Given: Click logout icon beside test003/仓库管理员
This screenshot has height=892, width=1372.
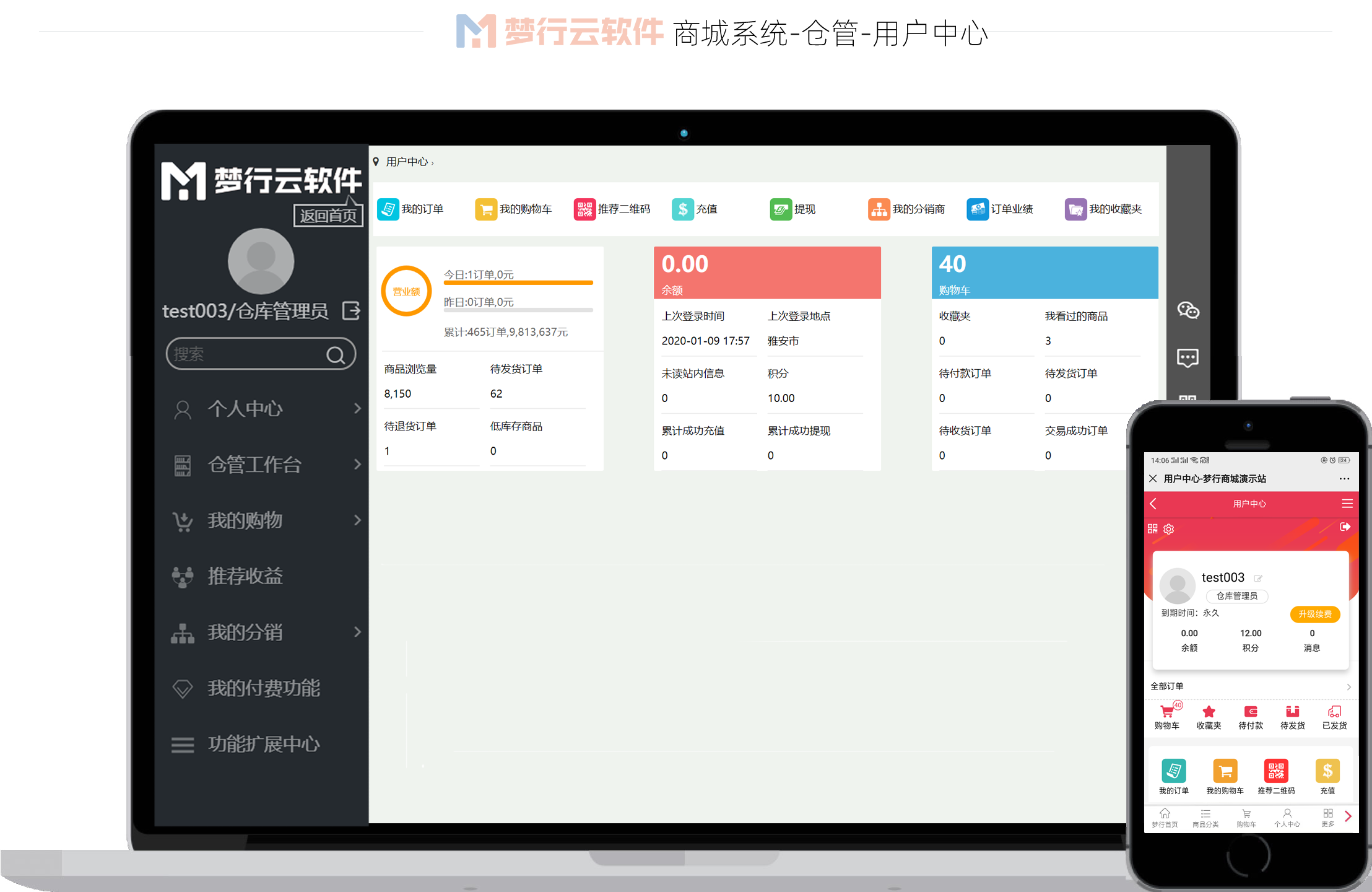Looking at the screenshot, I should pos(351,310).
